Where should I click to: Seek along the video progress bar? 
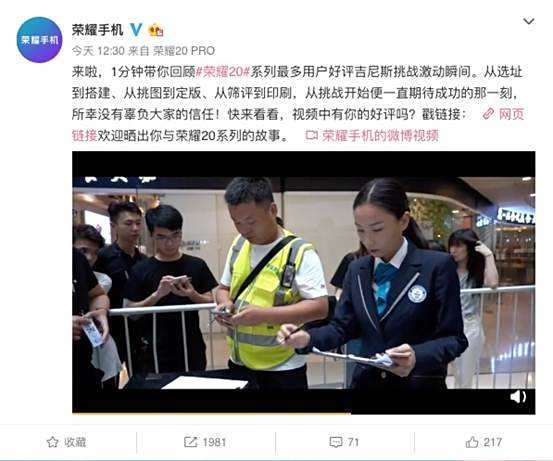point(304,413)
